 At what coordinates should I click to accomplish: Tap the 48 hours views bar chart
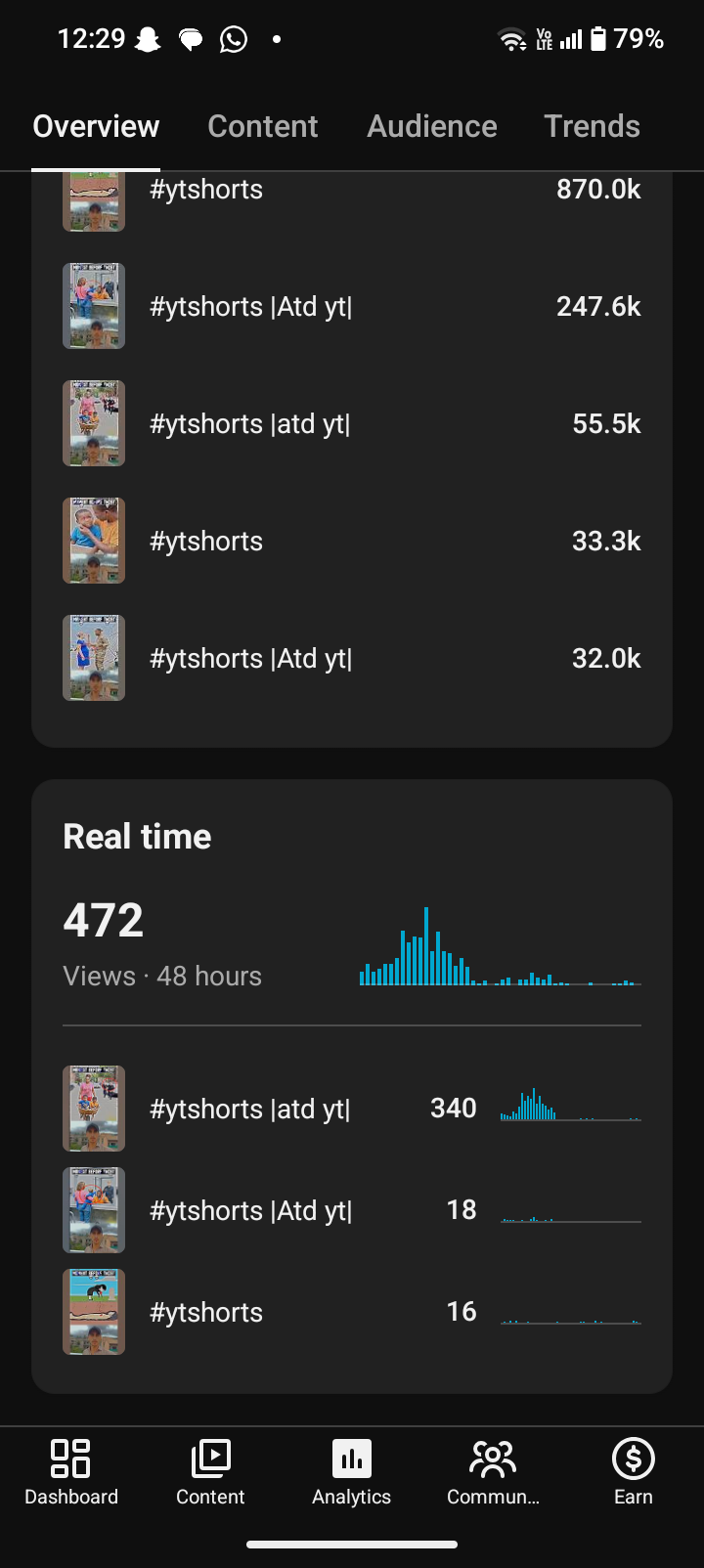[x=501, y=946]
